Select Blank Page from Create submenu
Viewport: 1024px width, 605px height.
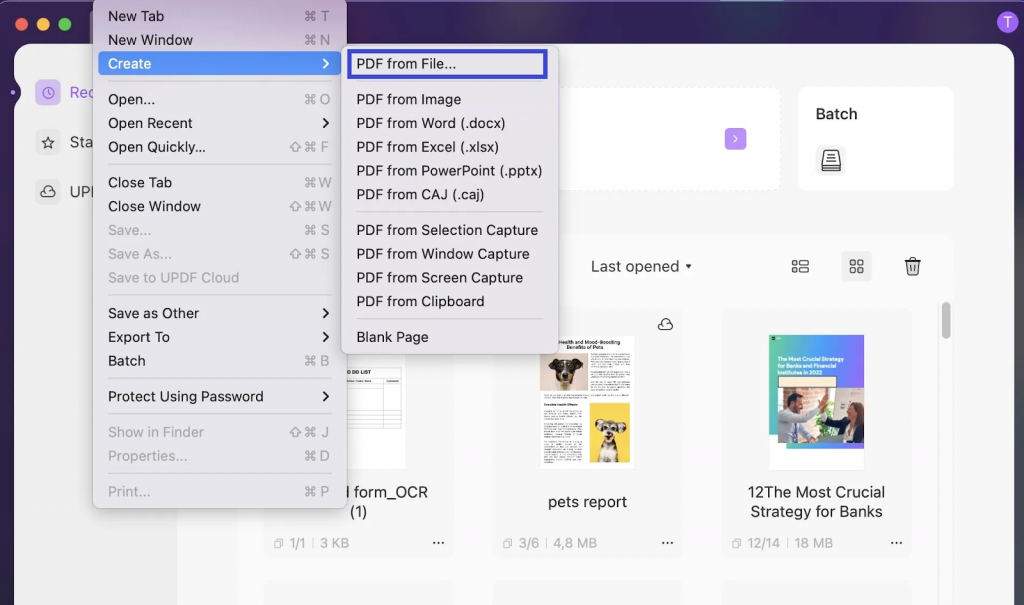click(391, 337)
